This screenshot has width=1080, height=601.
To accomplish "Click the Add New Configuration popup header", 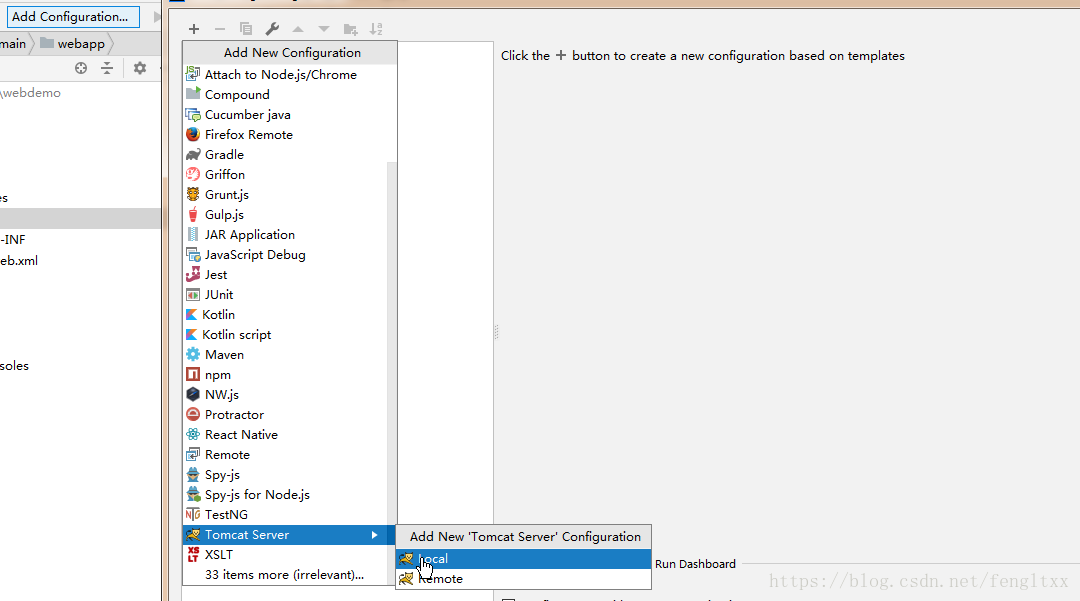I will (292, 52).
